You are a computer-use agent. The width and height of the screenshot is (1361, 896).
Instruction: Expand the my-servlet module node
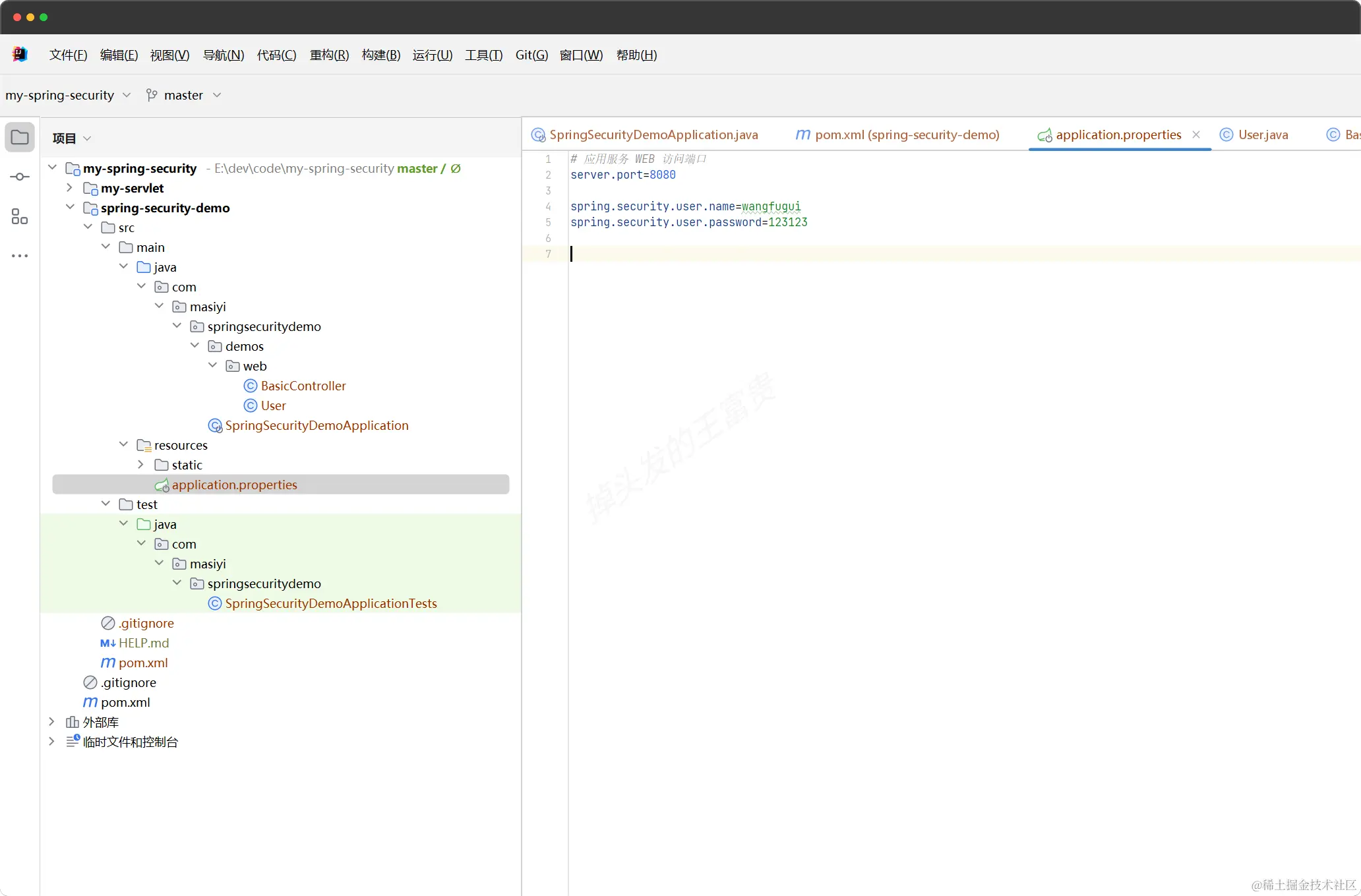70,187
